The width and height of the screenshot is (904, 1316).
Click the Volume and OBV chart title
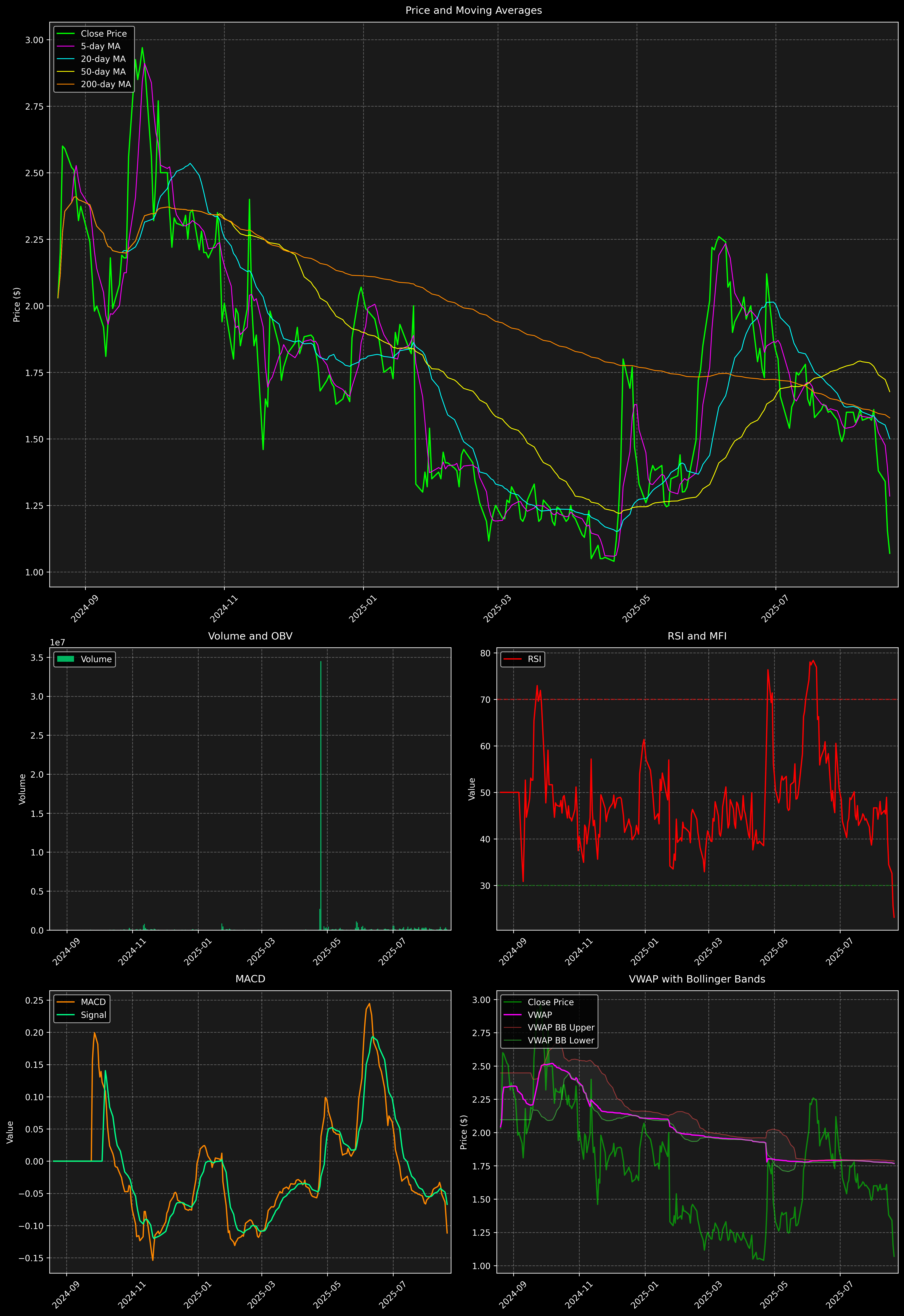click(250, 636)
